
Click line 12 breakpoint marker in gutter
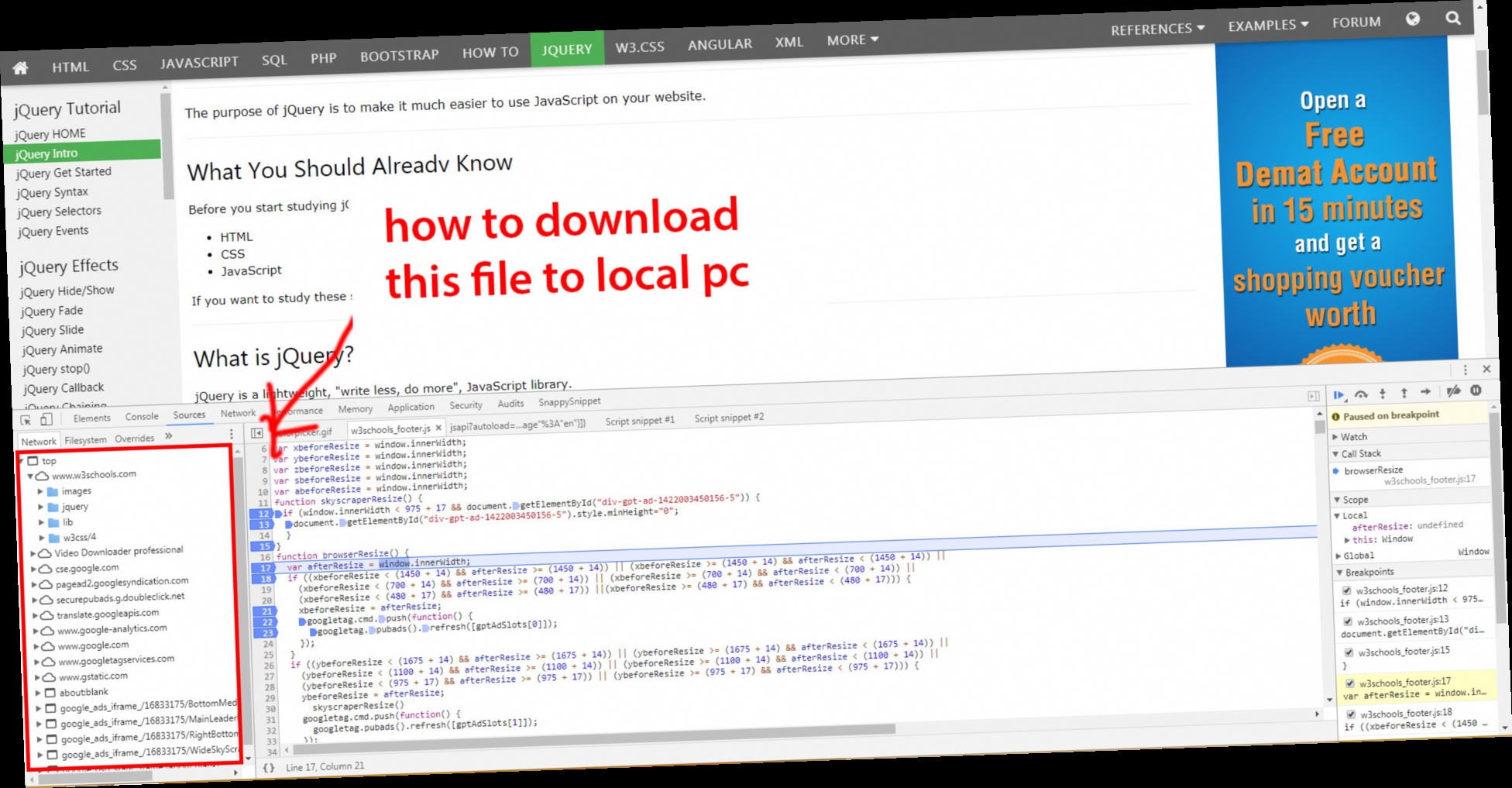point(261,514)
